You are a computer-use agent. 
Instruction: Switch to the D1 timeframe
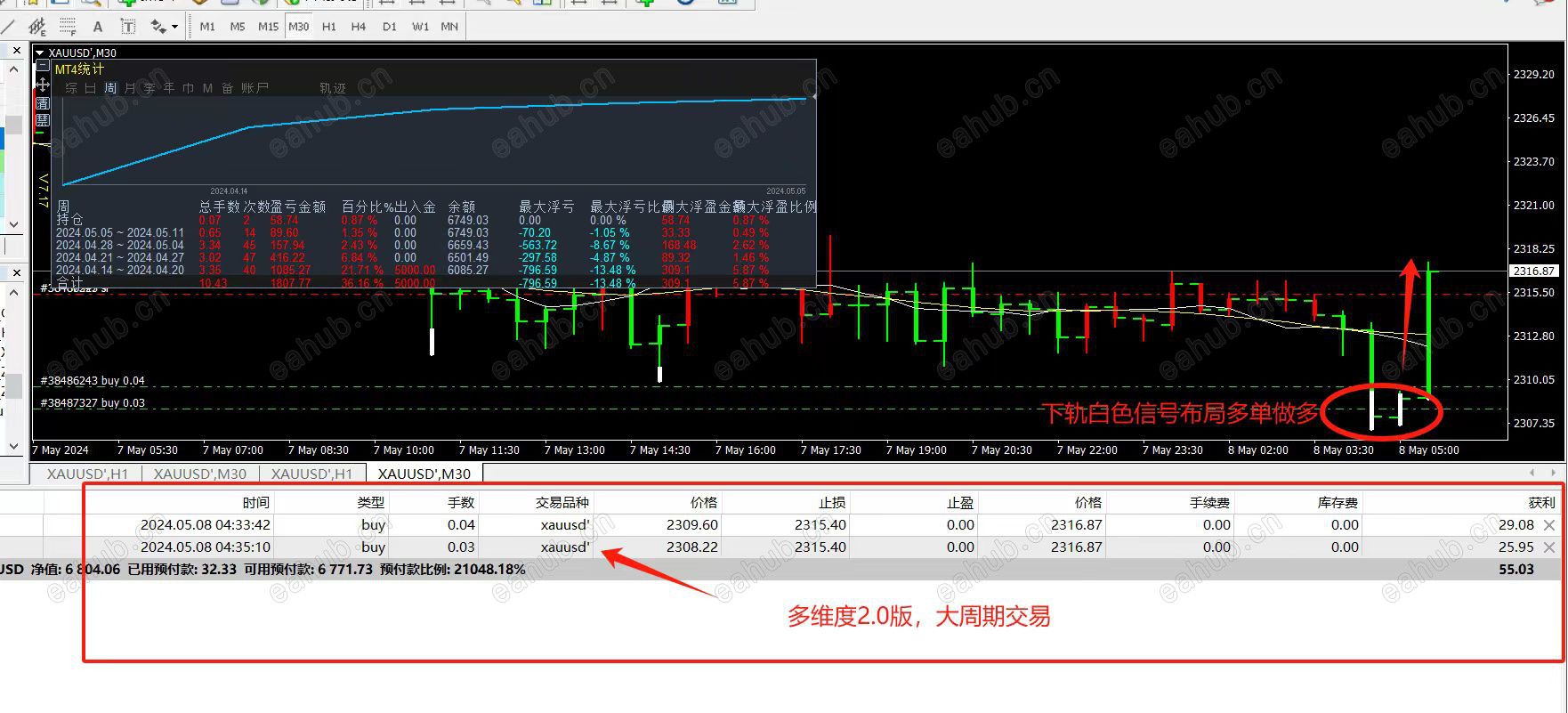(x=389, y=27)
